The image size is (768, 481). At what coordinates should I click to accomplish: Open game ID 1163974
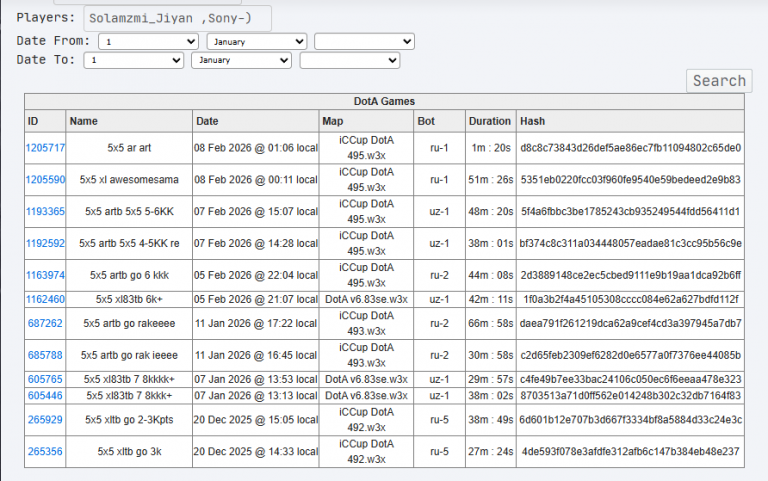(45, 275)
